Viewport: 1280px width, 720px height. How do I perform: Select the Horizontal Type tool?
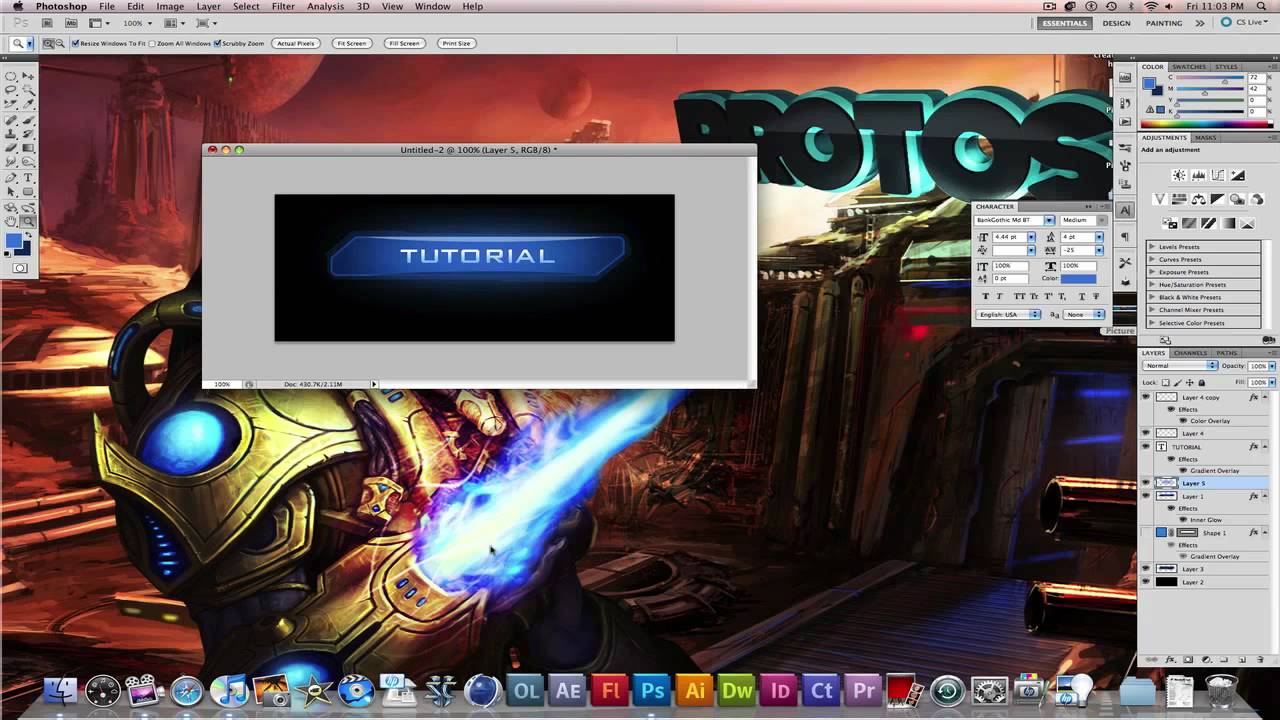coord(28,177)
